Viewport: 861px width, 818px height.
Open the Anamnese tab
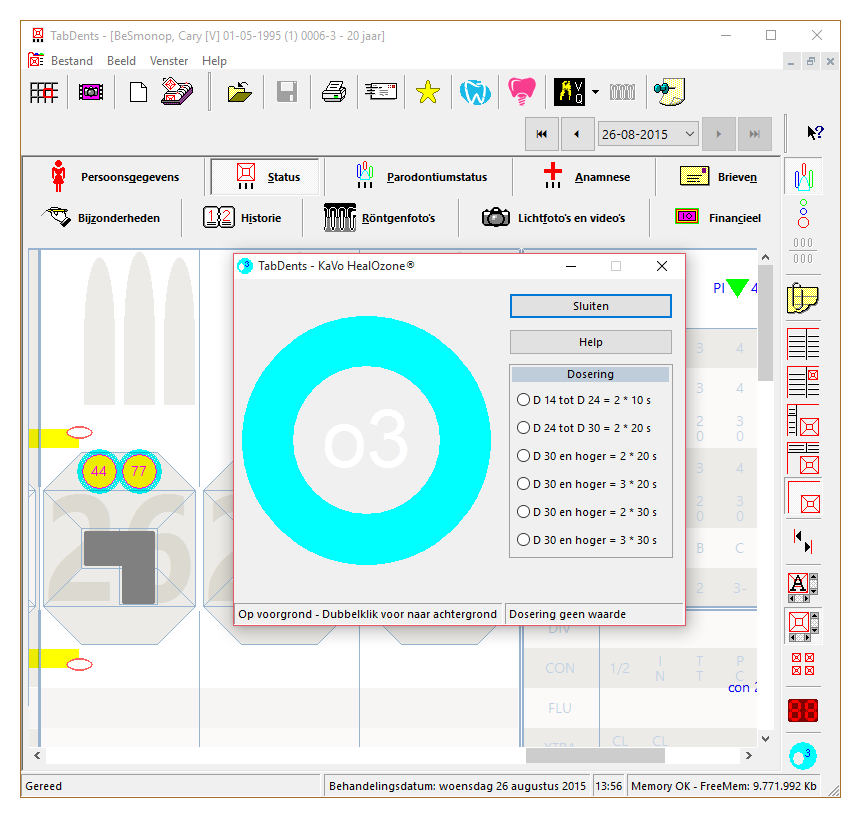click(585, 177)
